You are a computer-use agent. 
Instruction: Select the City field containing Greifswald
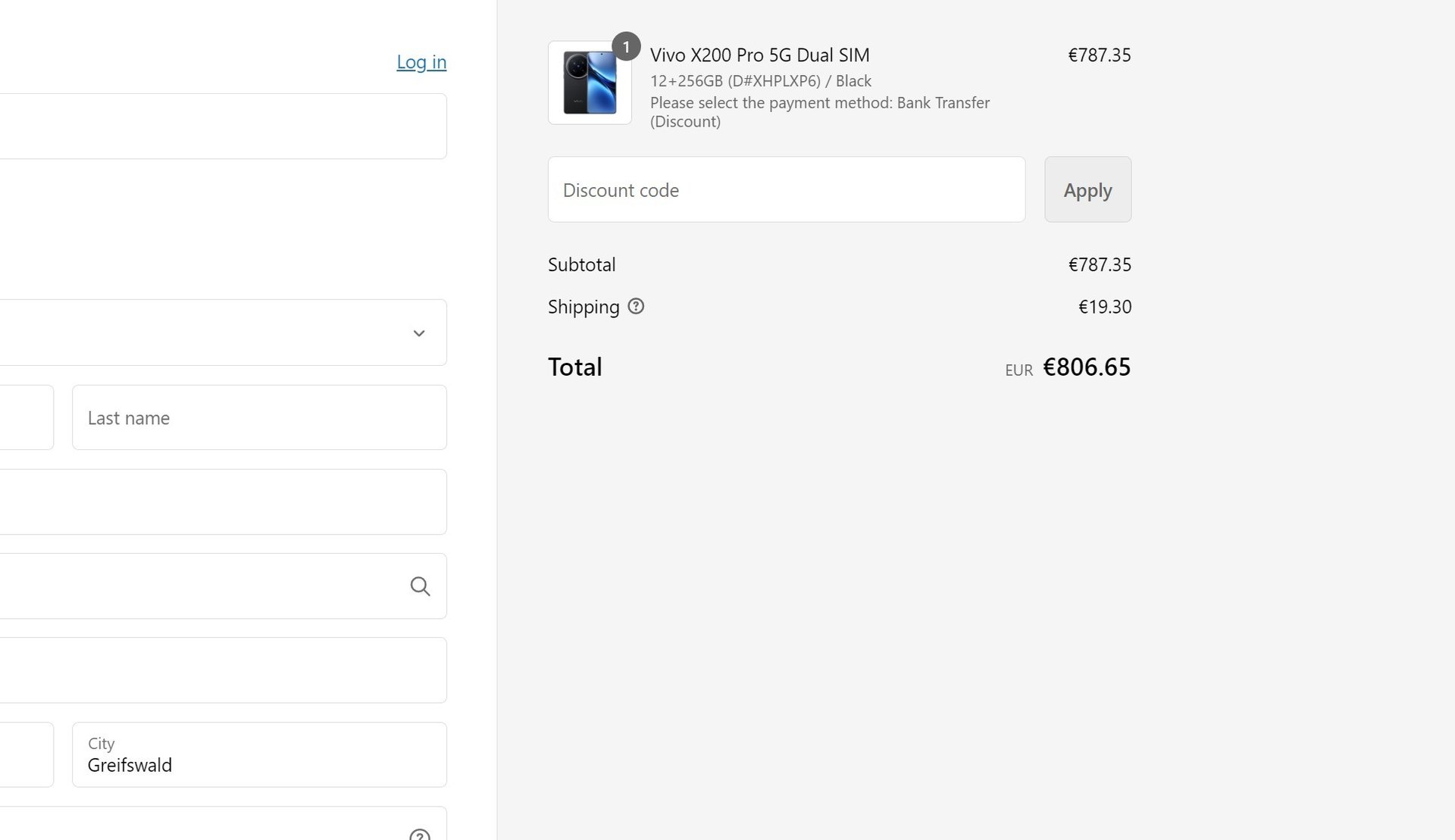(259, 755)
